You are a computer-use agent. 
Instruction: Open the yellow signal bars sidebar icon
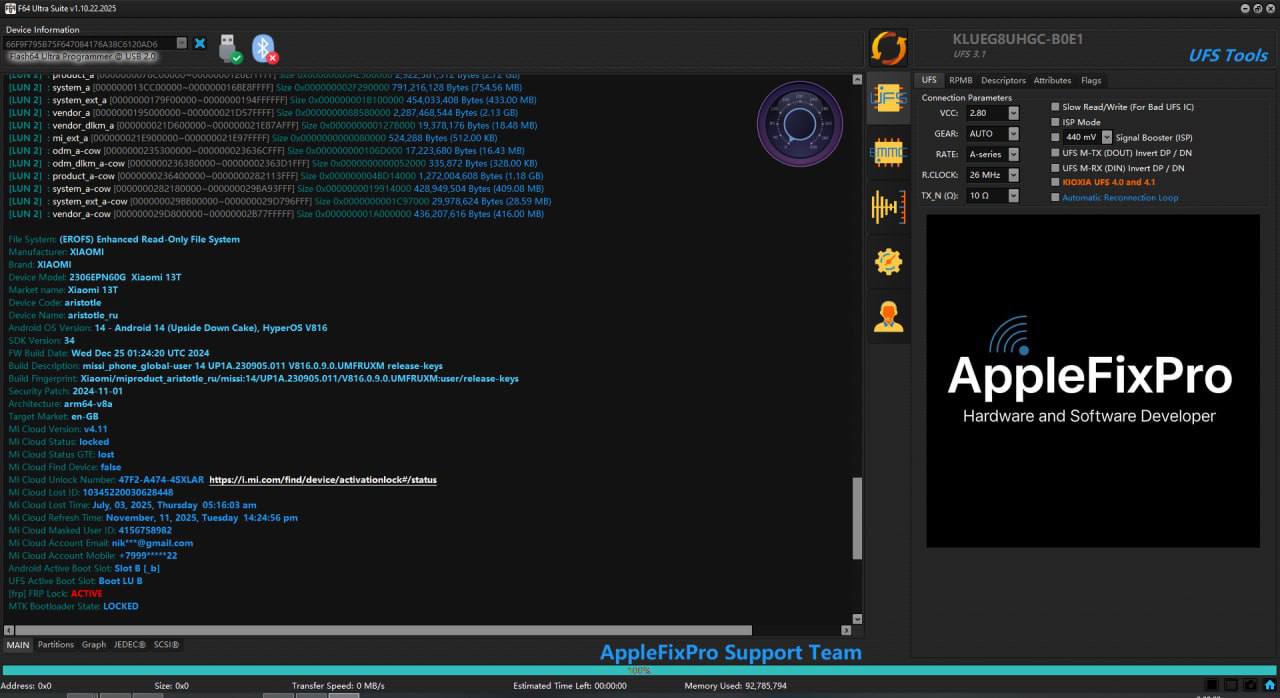point(888,207)
